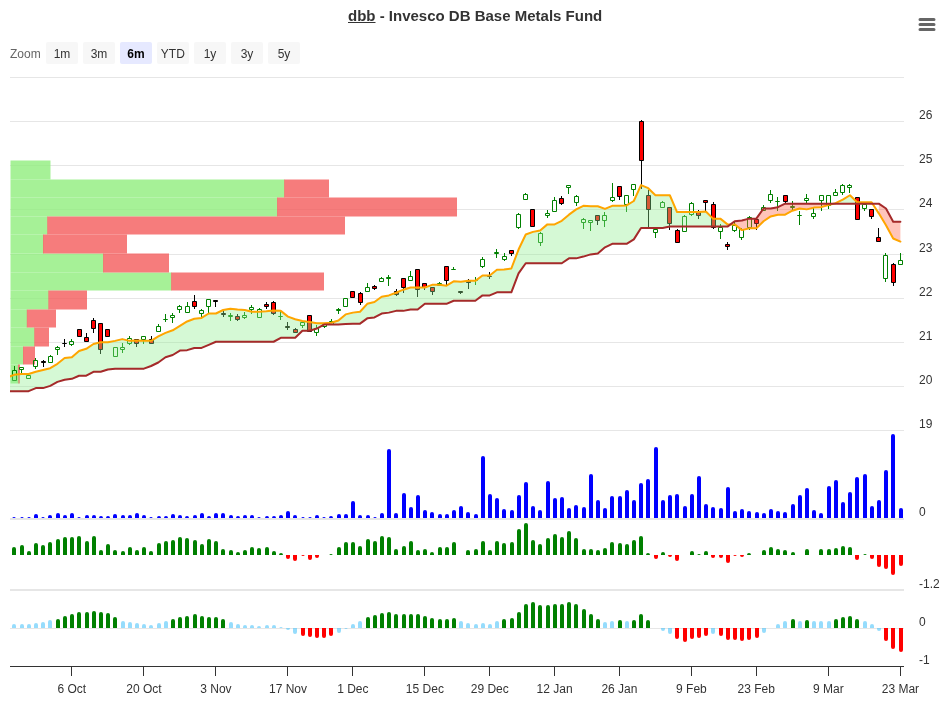Click the 12 Jan date axis label
The height and width of the screenshot is (720, 950).
(x=554, y=688)
